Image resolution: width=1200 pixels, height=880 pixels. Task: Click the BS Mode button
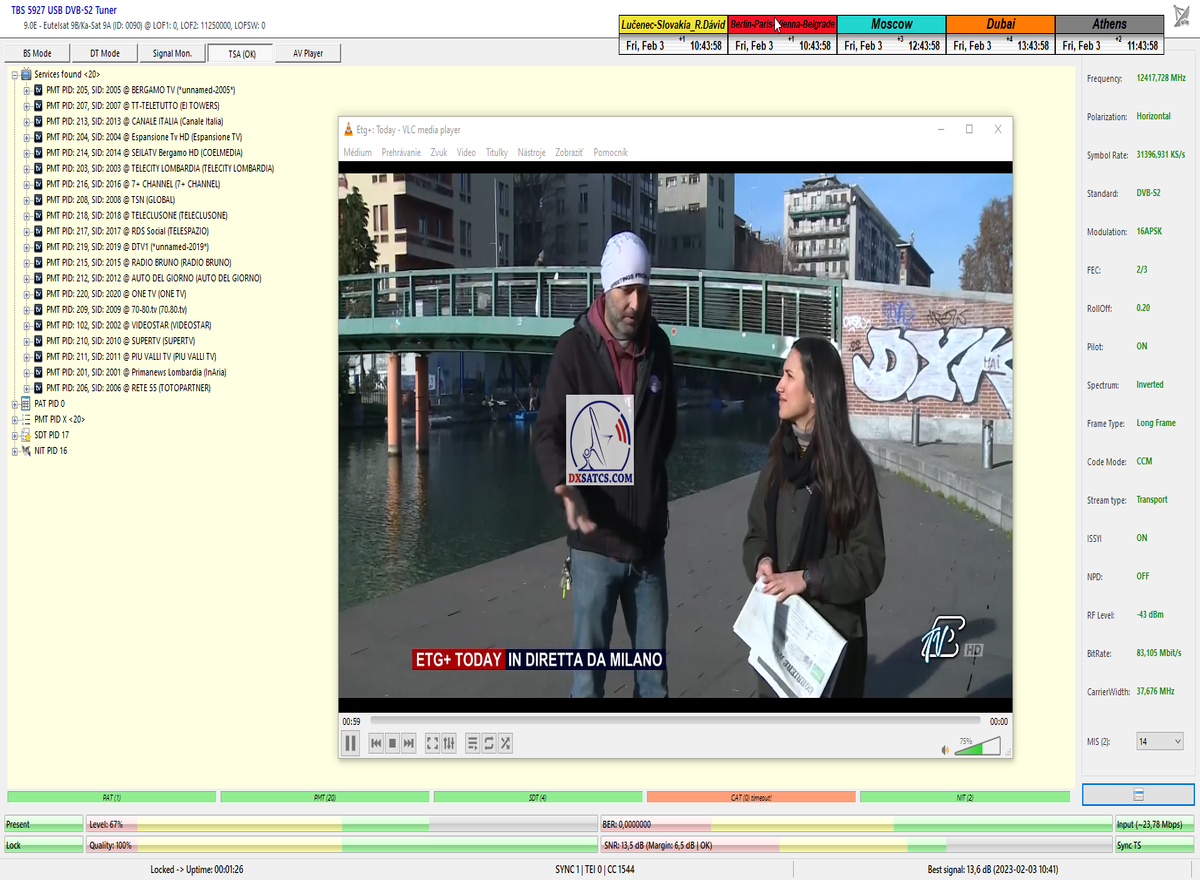pos(37,53)
